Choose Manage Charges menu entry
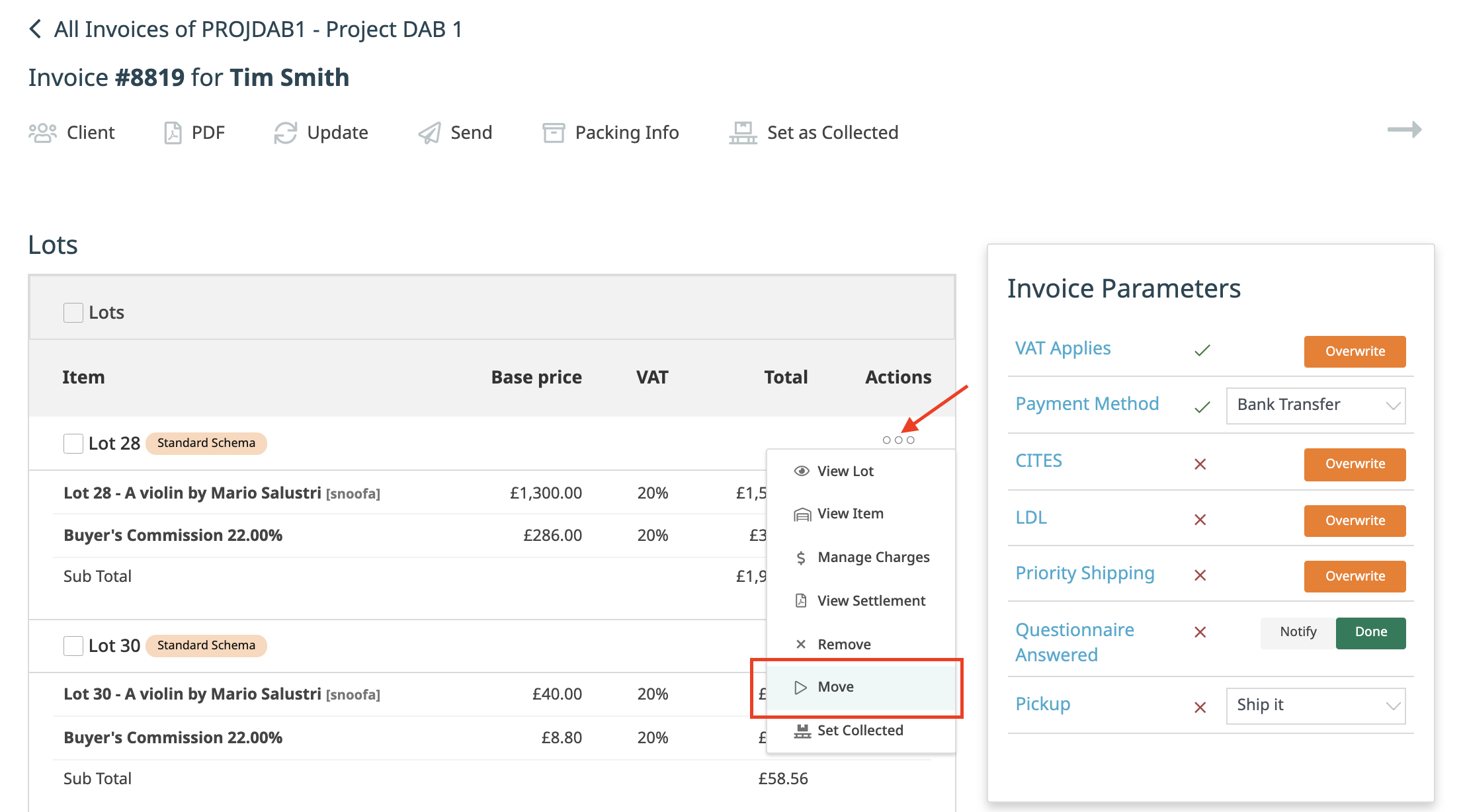The height and width of the screenshot is (812, 1463). [x=860, y=557]
